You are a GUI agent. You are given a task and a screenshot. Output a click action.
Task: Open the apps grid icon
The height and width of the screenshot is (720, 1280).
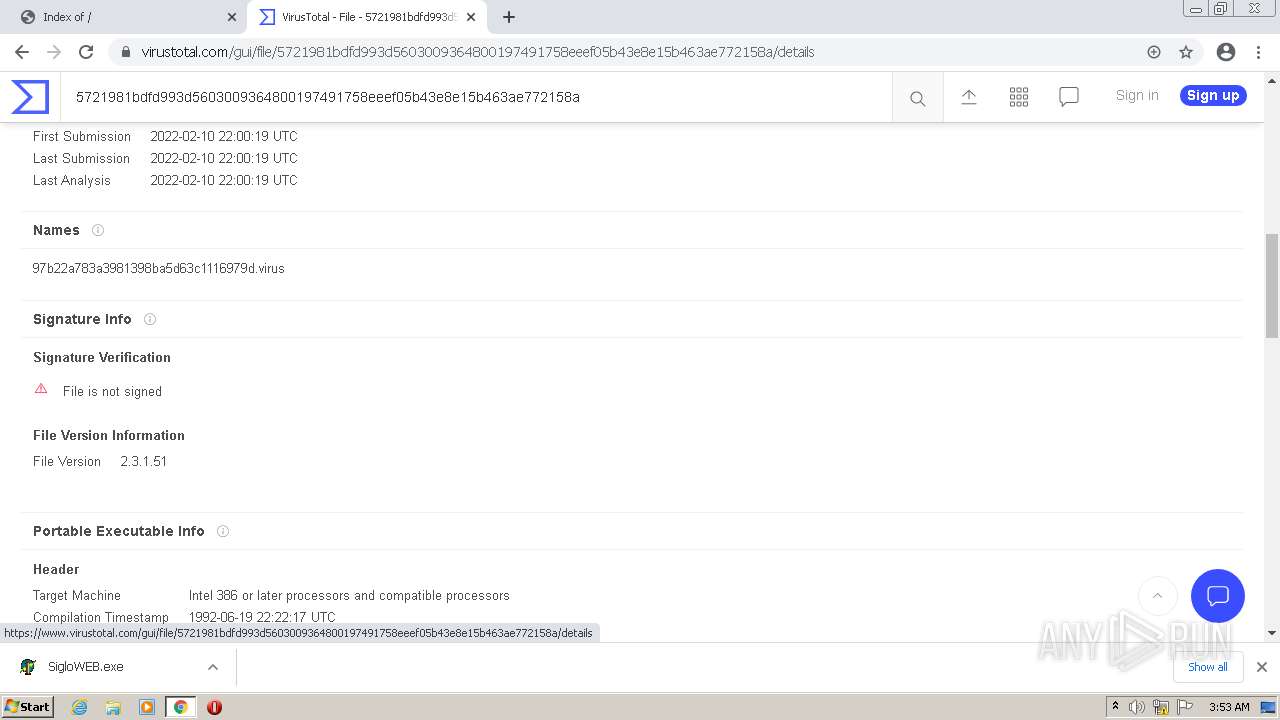point(1019,97)
